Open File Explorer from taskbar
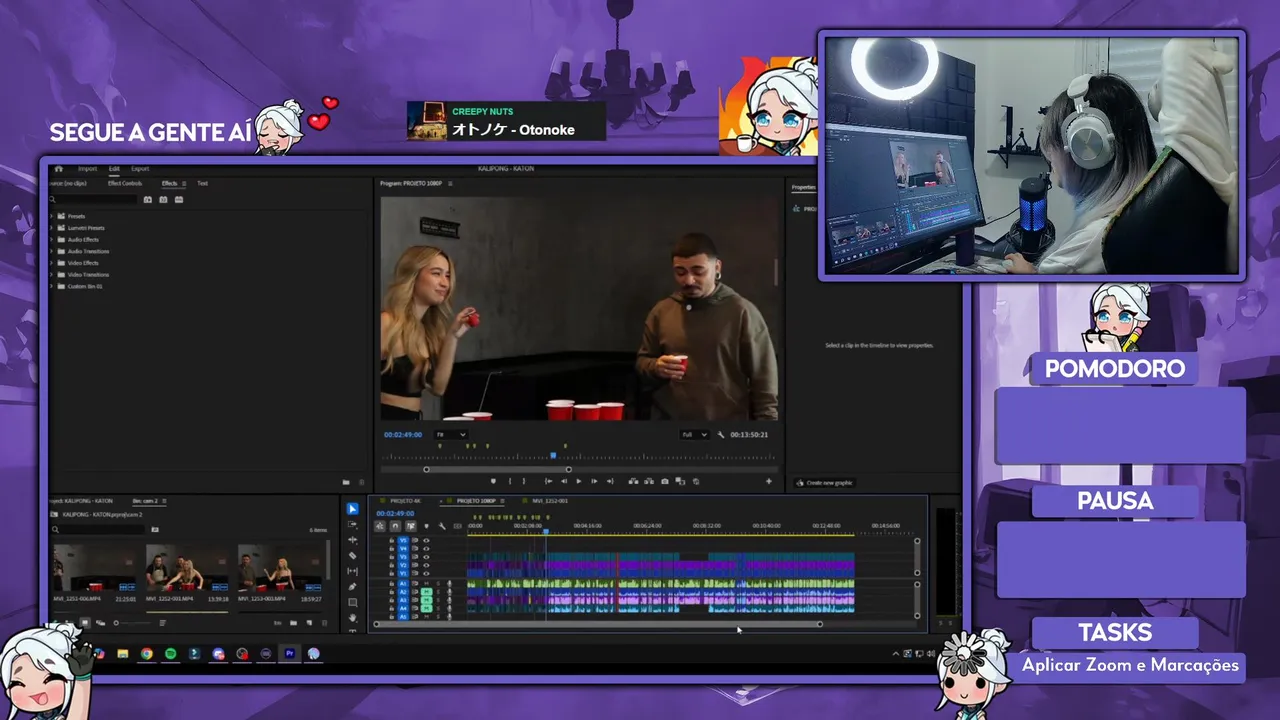Image resolution: width=1280 pixels, height=720 pixels. point(122,653)
